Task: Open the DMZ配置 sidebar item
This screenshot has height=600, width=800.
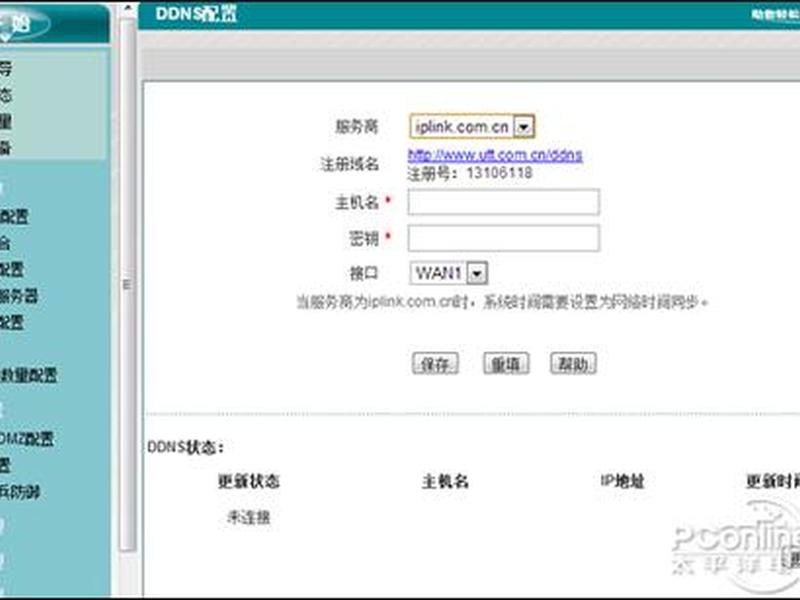Action: coord(27,439)
